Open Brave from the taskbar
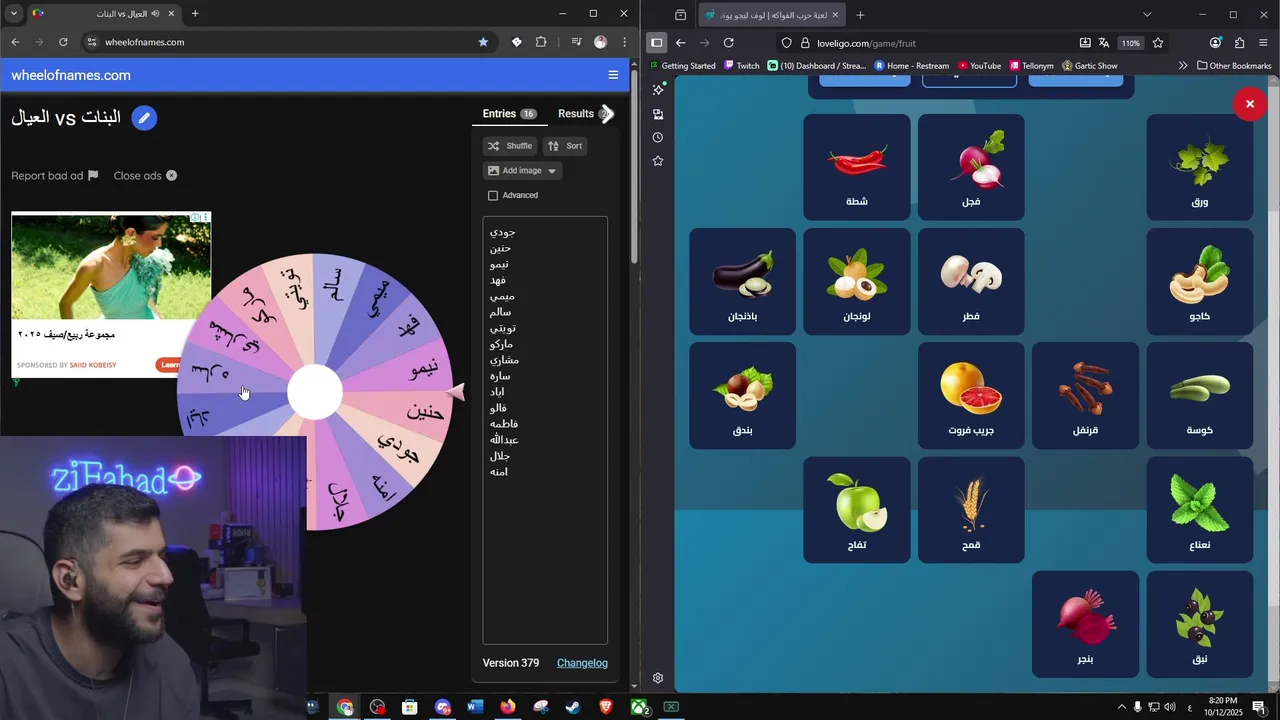1280x720 pixels. click(x=606, y=707)
